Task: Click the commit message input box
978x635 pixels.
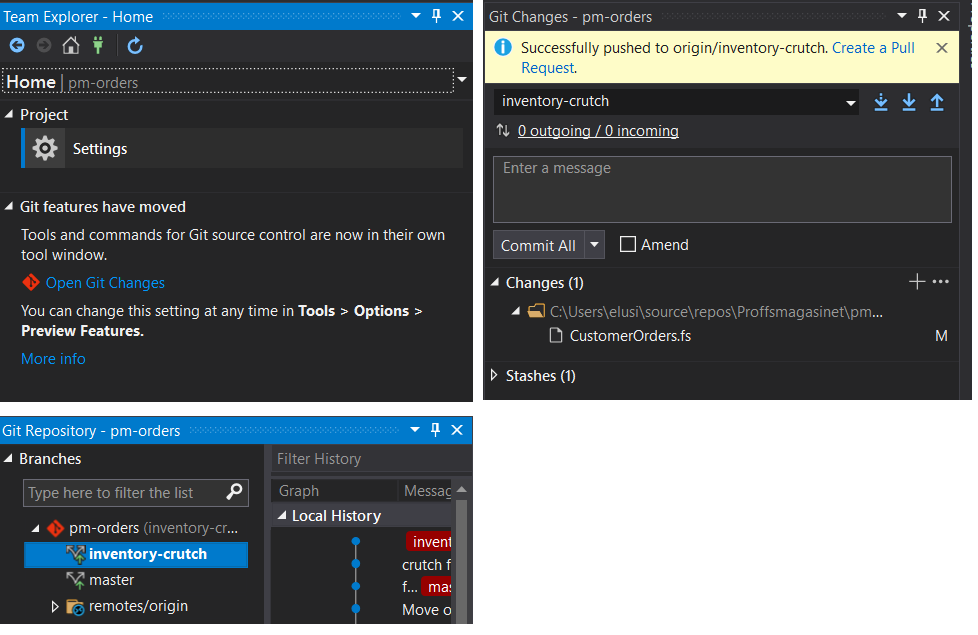Action: pyautogui.click(x=722, y=190)
